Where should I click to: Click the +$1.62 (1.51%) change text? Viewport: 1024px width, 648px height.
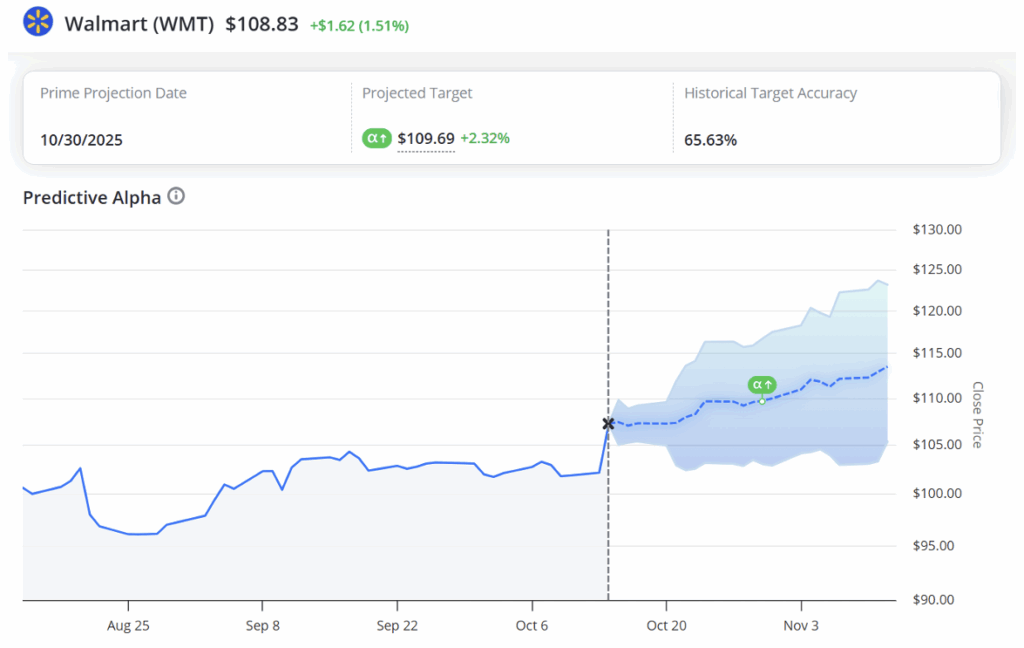(x=359, y=25)
